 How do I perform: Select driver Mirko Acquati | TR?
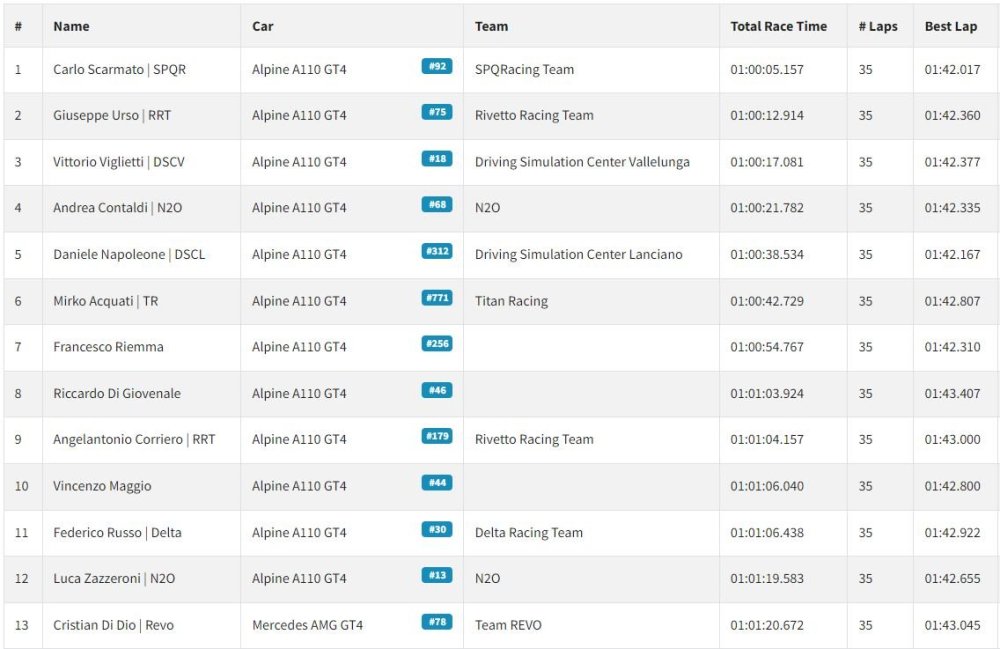[105, 301]
